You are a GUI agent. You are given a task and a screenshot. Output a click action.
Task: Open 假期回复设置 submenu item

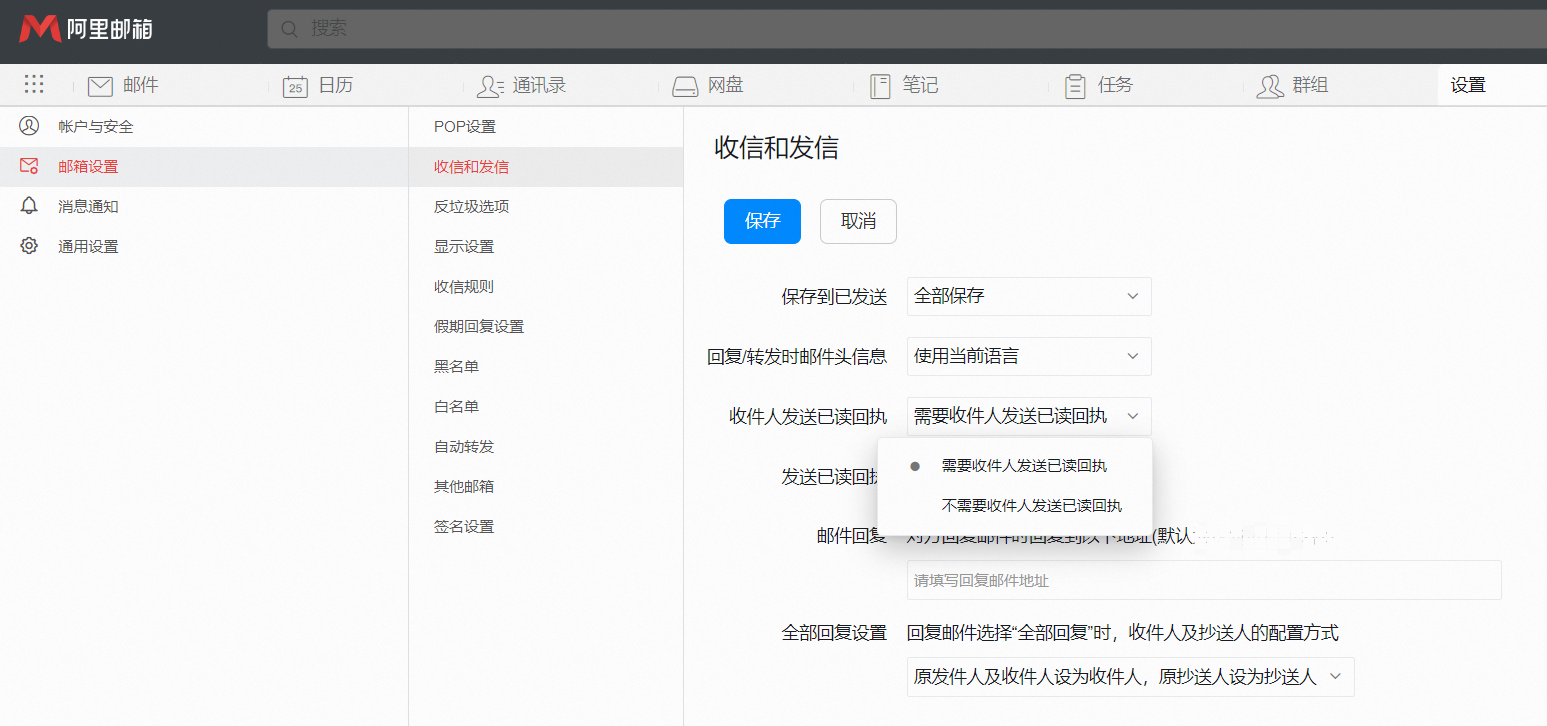click(546, 326)
